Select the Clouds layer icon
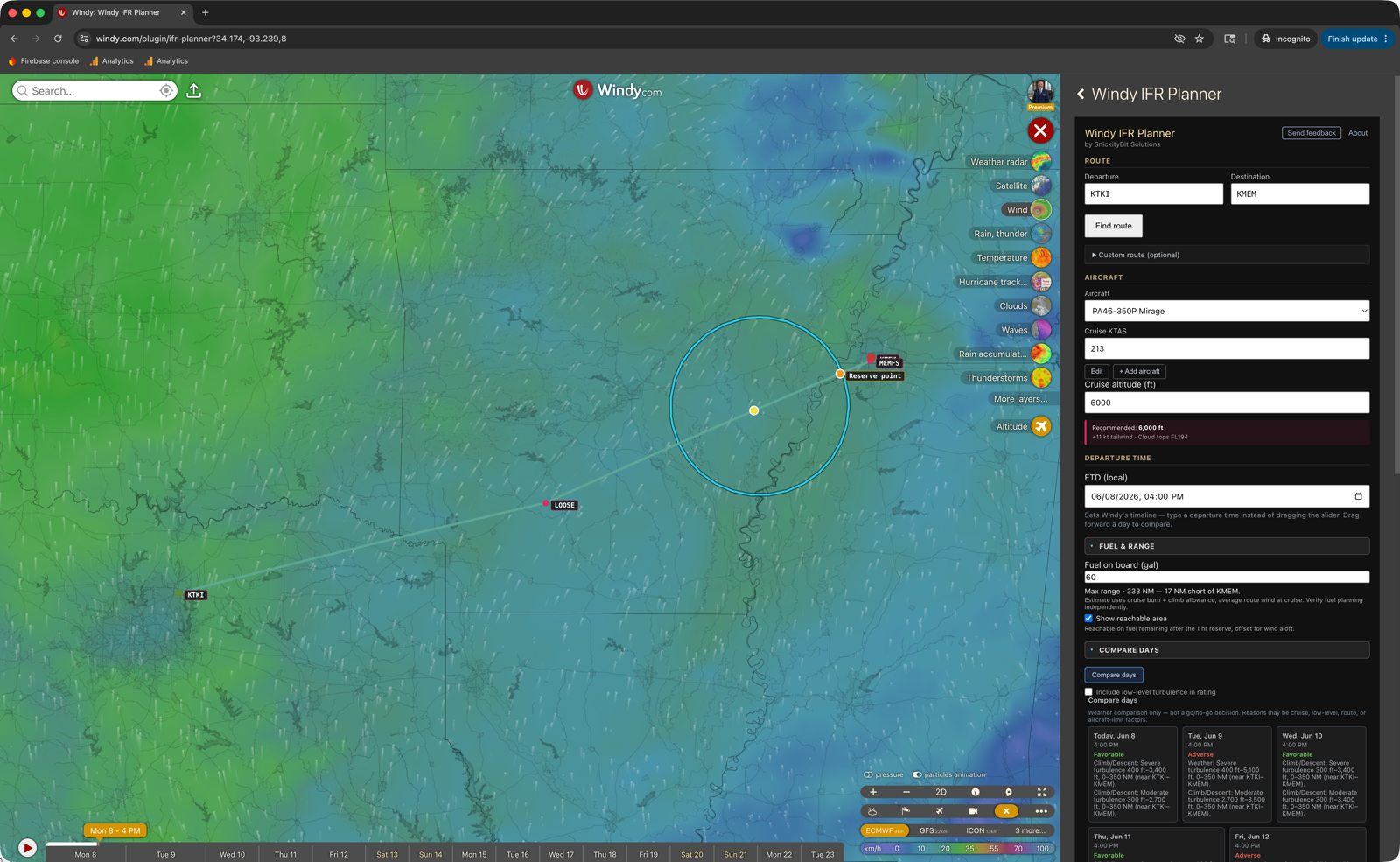Image resolution: width=1400 pixels, height=862 pixels. [x=1041, y=306]
